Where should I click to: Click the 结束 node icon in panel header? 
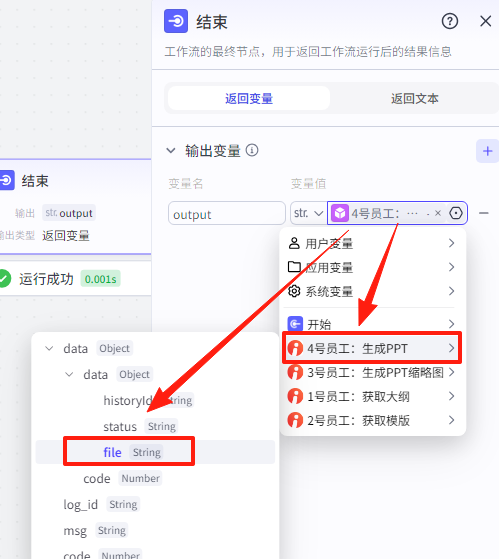(x=176, y=21)
